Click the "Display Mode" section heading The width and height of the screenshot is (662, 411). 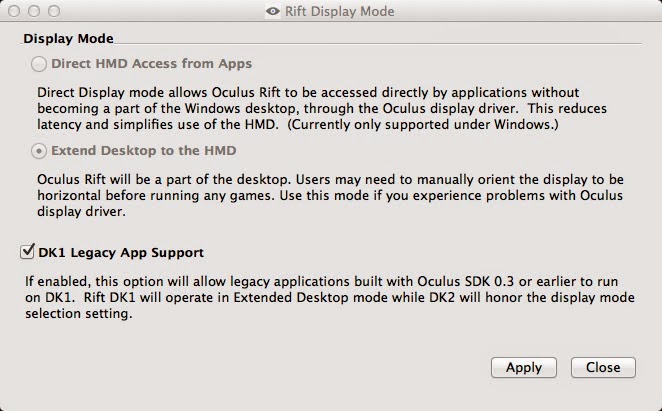(x=68, y=39)
